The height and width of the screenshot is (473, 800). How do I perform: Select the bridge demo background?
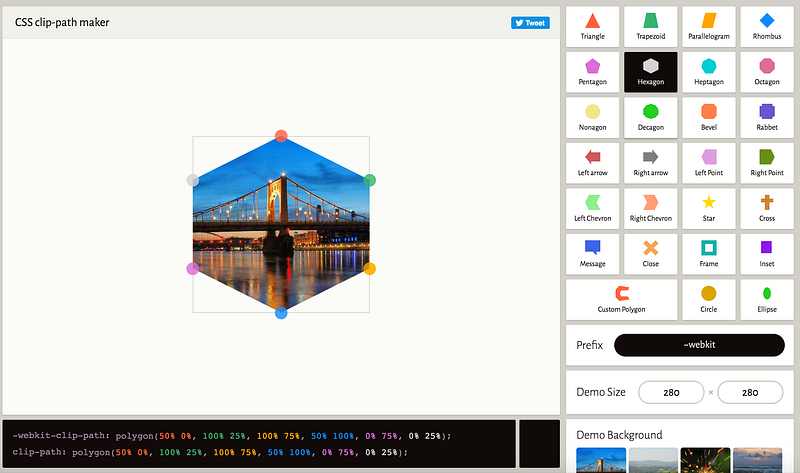click(601, 460)
